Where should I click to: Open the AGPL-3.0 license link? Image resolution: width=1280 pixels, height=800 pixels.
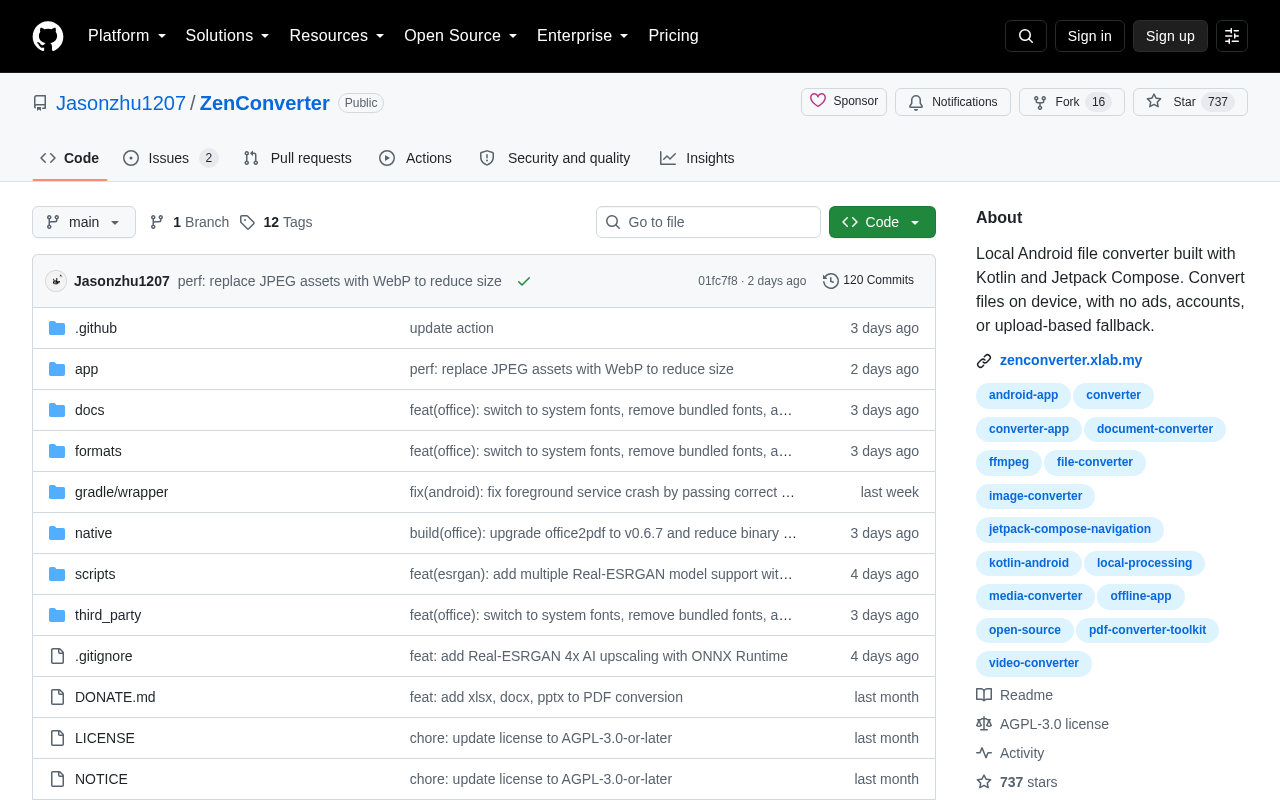1043,724
